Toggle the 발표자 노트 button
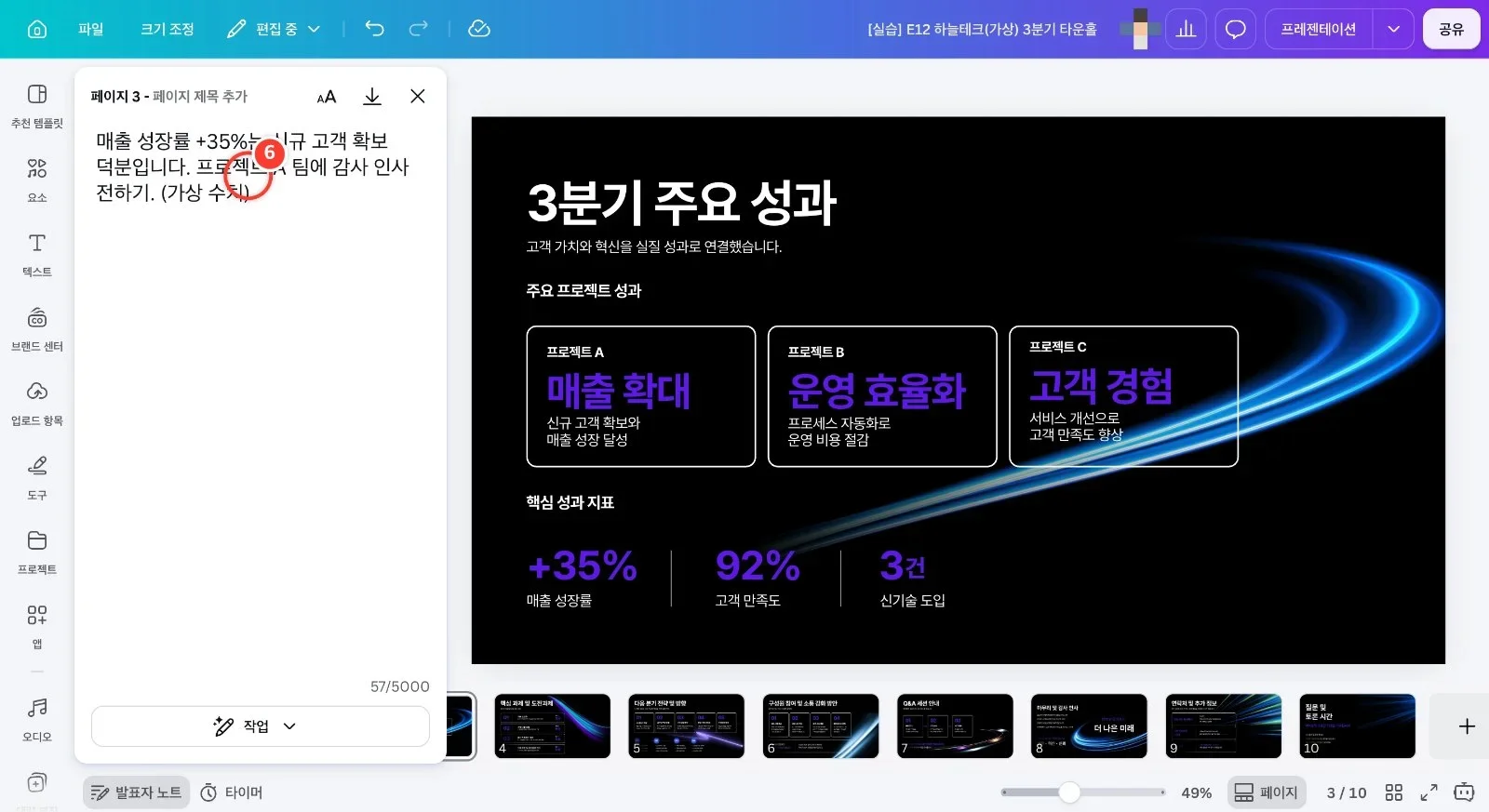Image resolution: width=1489 pixels, height=812 pixels. coord(137,792)
